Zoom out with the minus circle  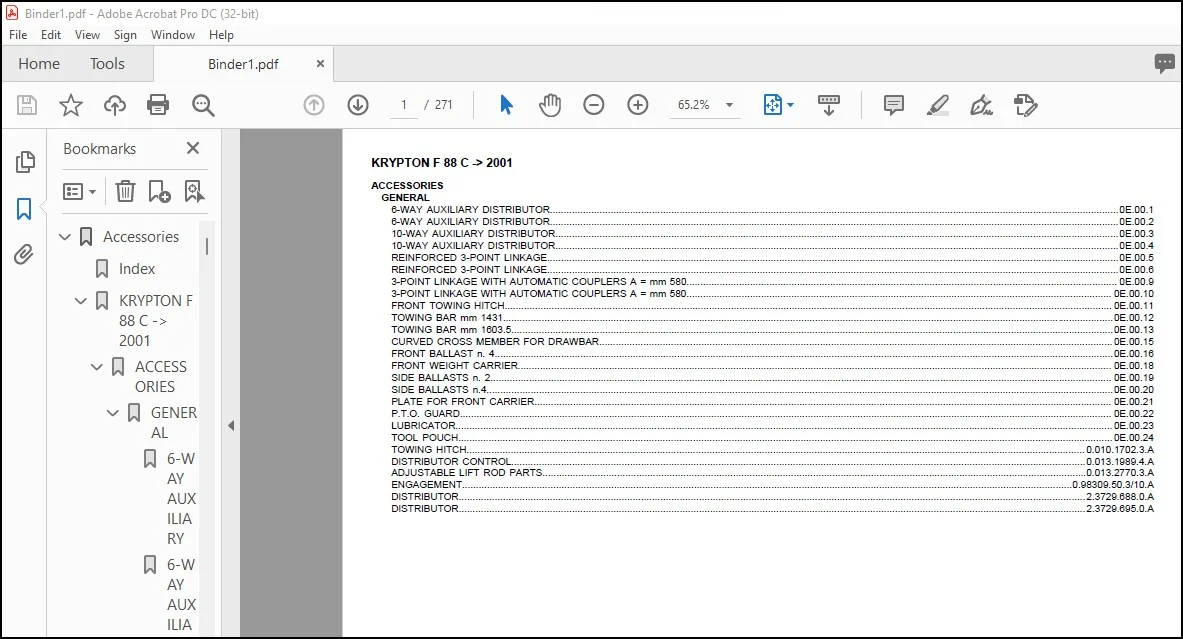(594, 105)
